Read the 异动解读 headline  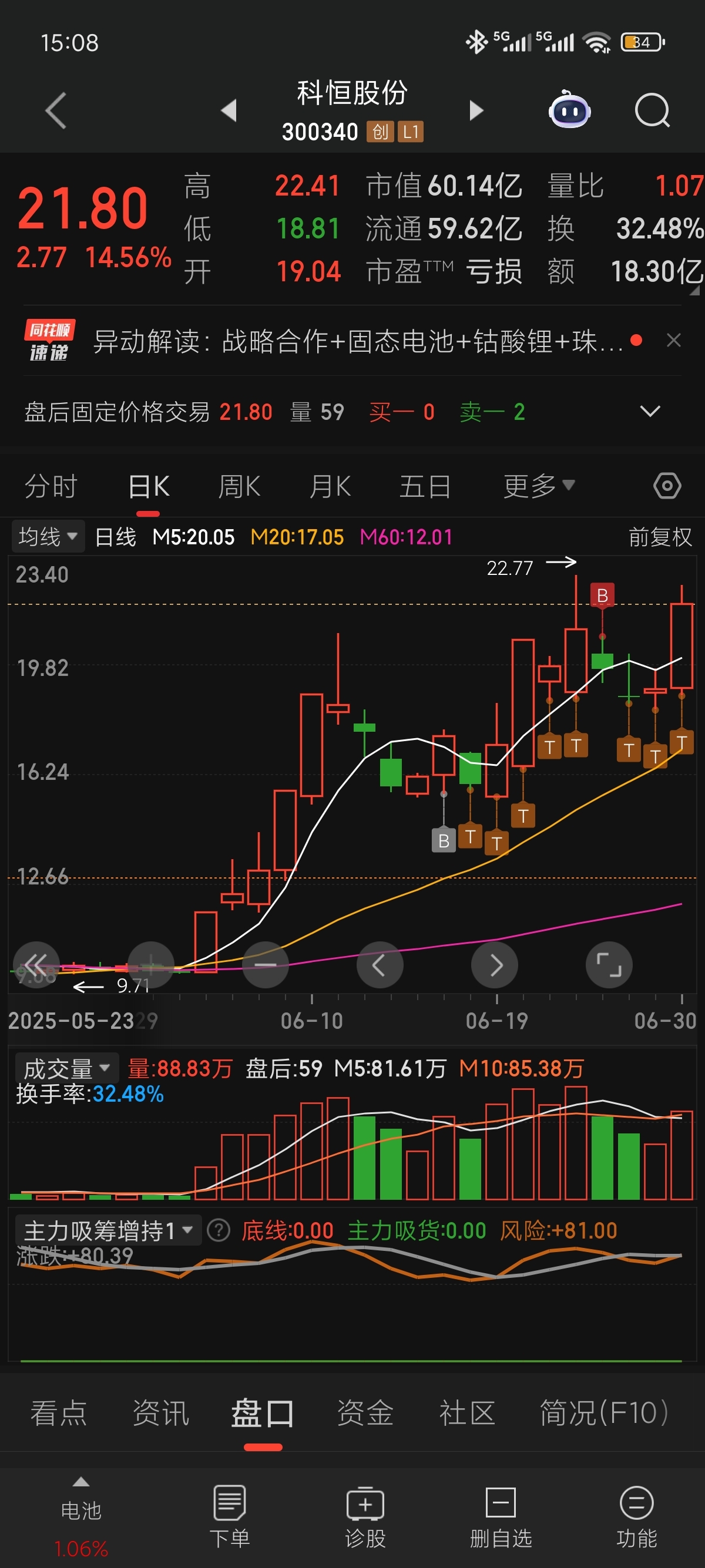pos(358,341)
